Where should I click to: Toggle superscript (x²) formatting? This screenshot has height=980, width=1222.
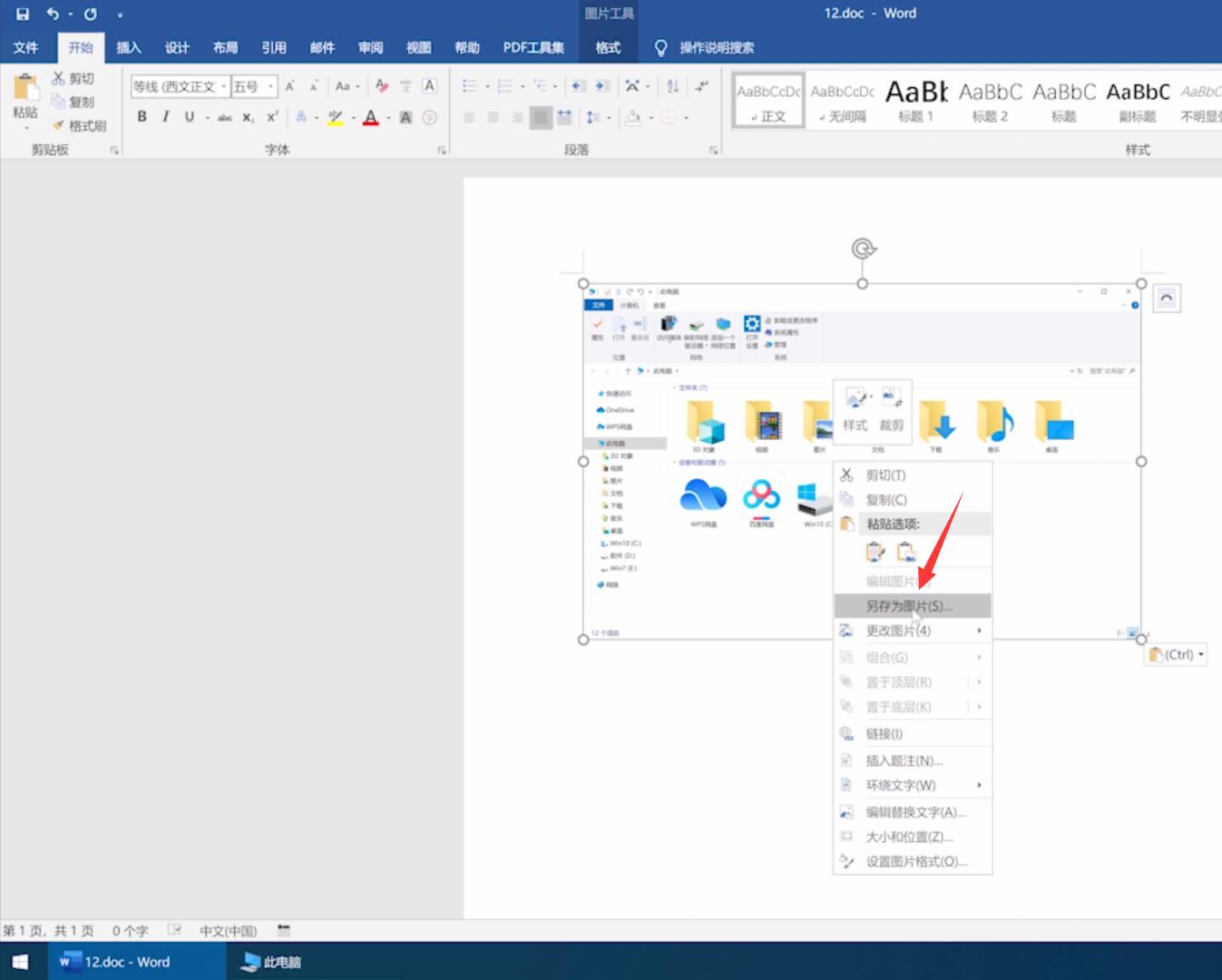point(272,116)
